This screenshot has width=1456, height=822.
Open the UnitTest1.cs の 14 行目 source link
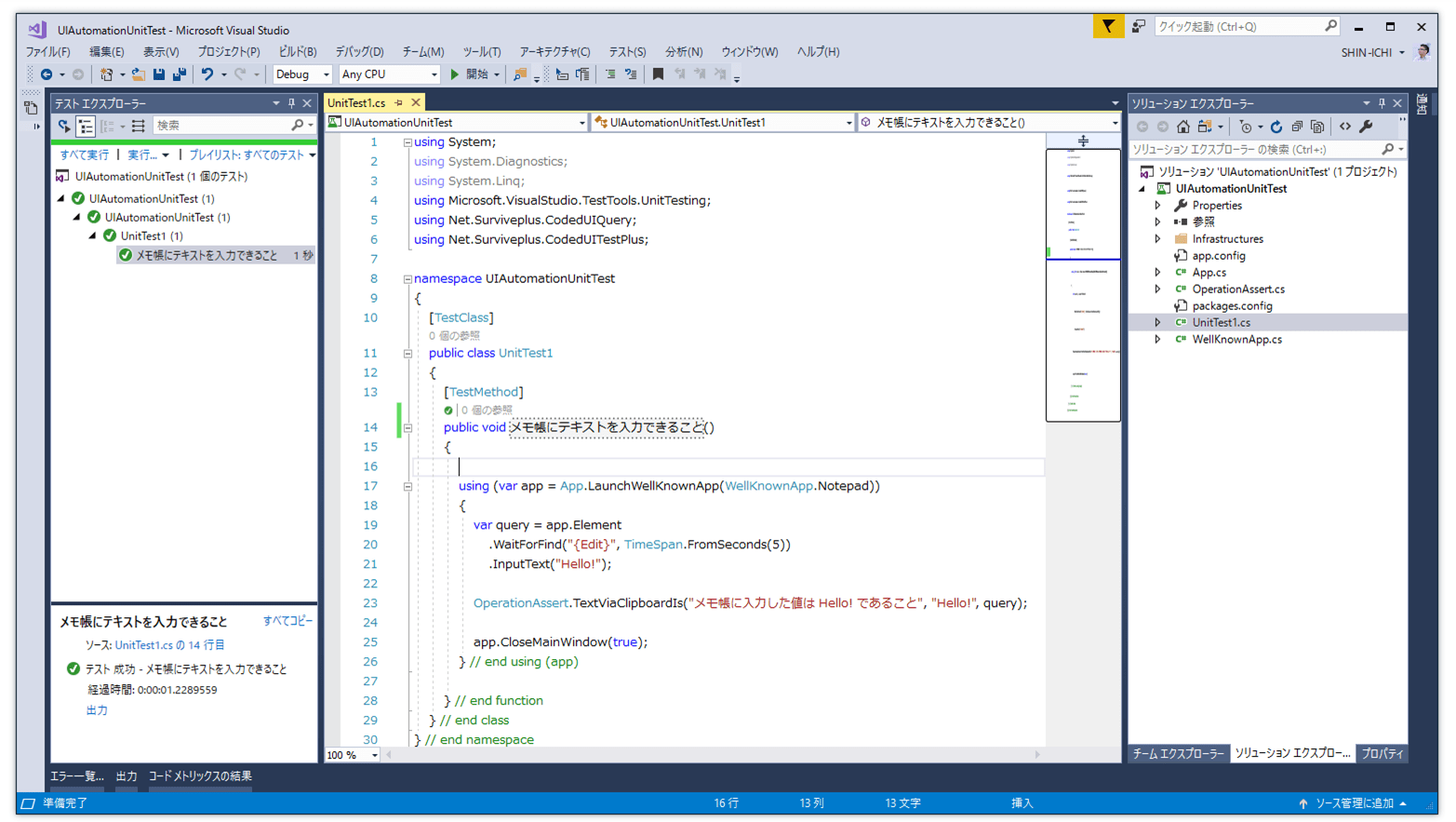[x=169, y=645]
